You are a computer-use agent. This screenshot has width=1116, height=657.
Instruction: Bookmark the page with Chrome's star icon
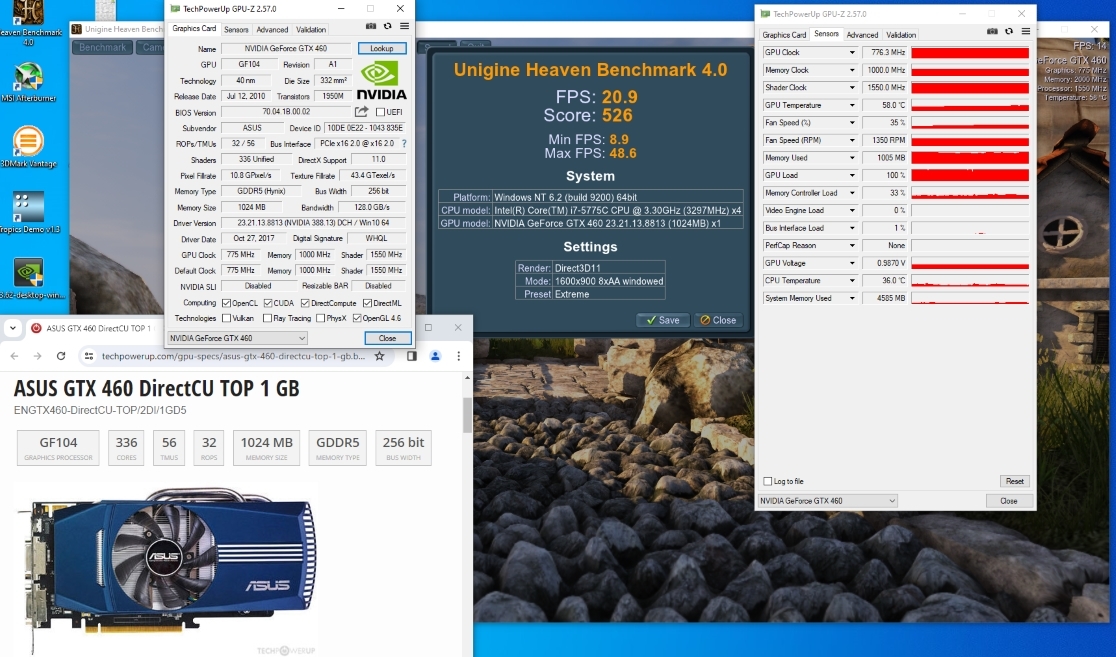[379, 356]
